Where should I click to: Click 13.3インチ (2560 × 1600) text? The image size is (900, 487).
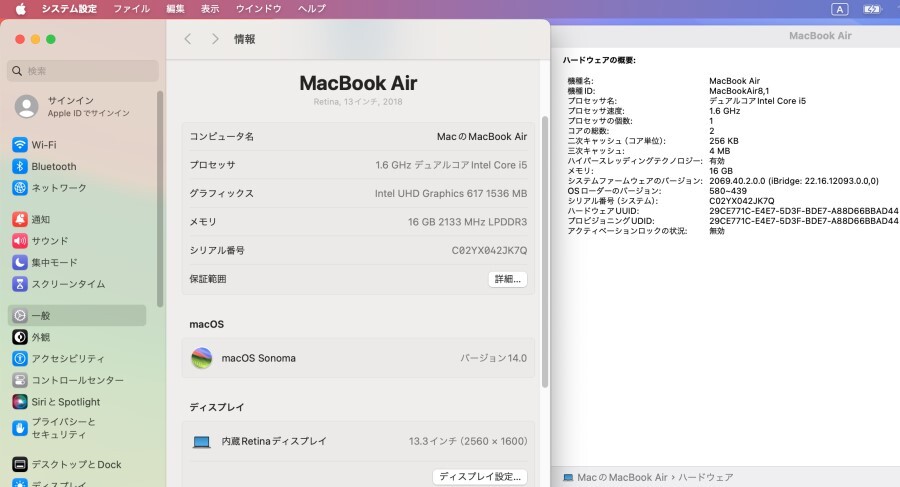pos(468,441)
